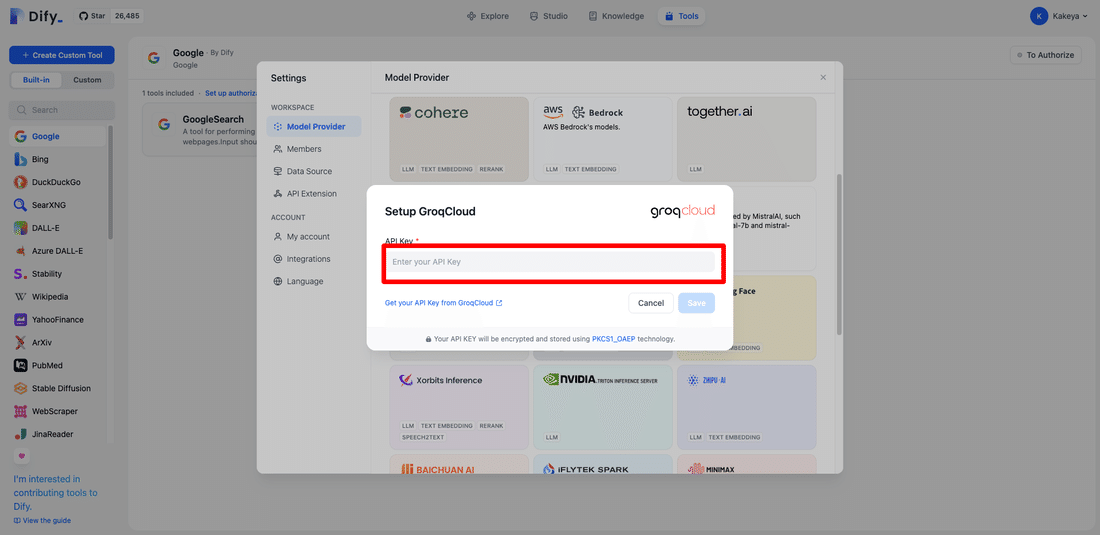Open Members settings item

[x=314, y=149]
